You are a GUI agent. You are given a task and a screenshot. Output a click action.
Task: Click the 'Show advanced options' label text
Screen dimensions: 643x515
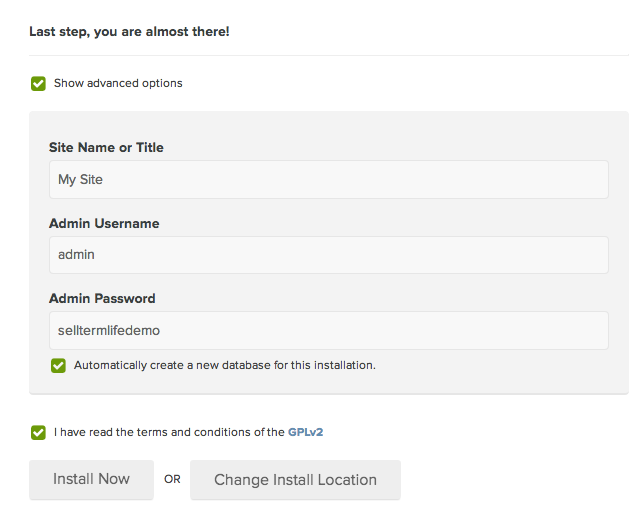point(118,84)
